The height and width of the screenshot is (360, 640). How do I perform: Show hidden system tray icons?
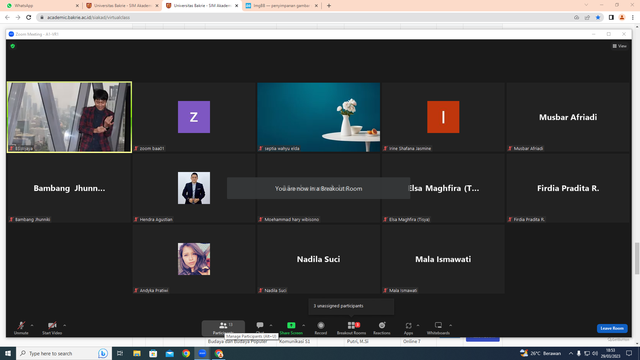click(571, 353)
